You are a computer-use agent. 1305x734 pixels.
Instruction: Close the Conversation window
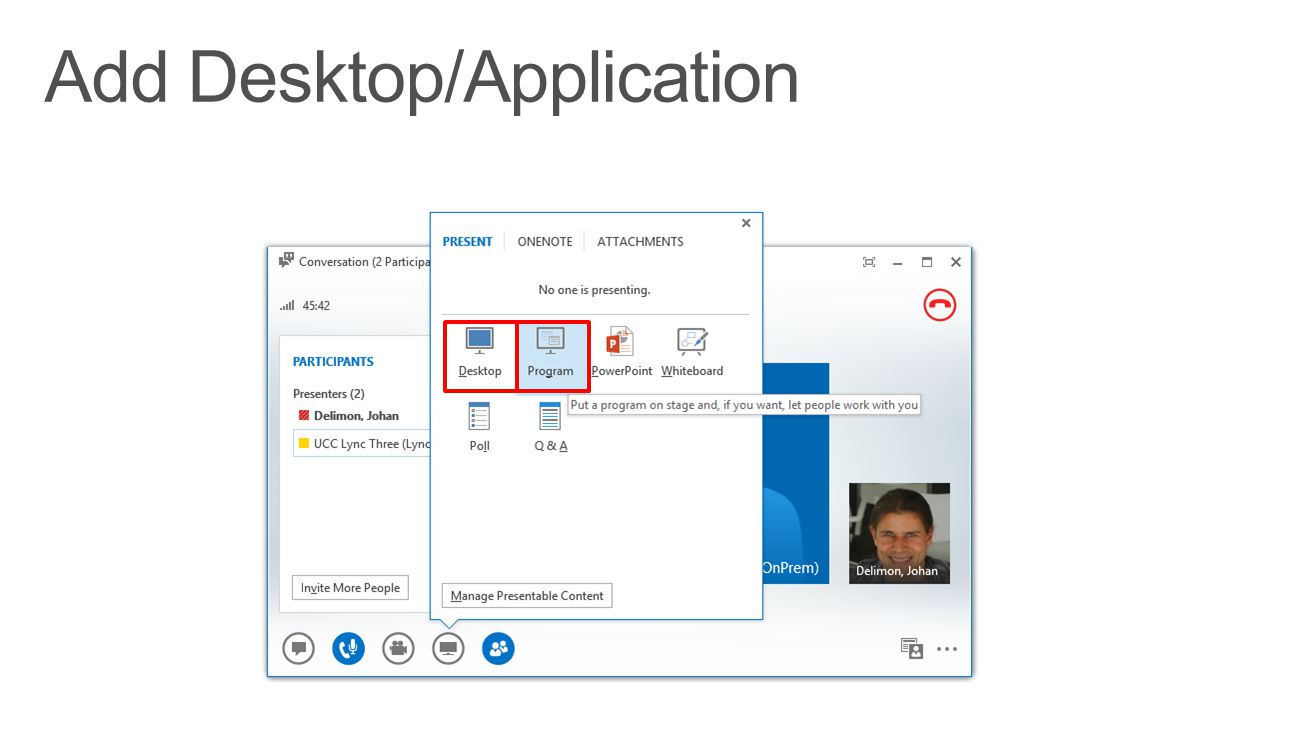coord(956,262)
